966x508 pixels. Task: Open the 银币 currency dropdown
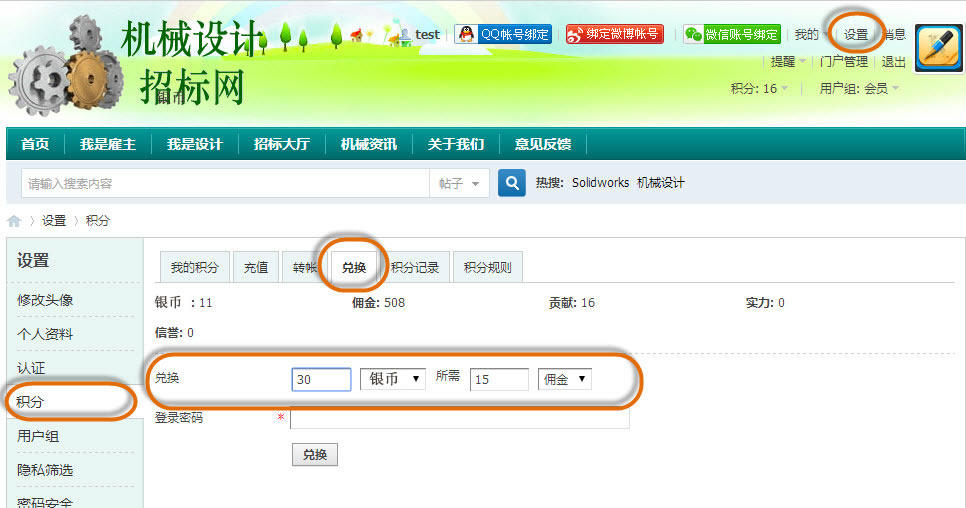tap(392, 379)
